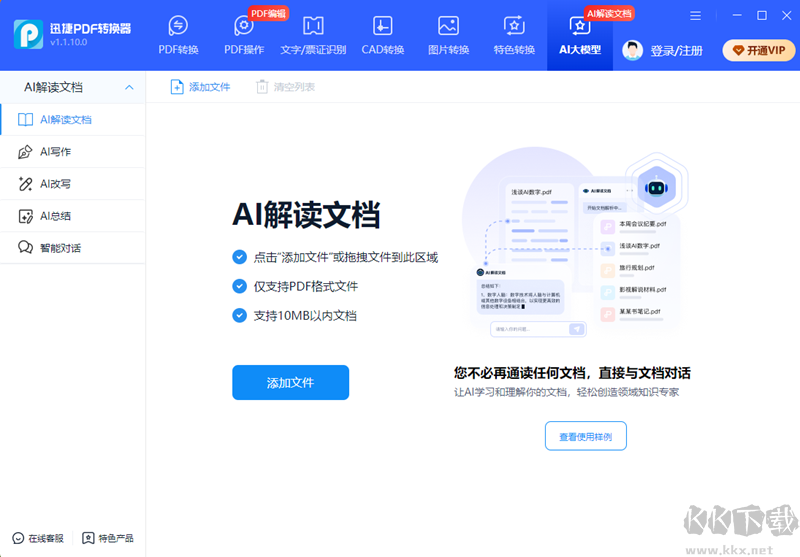Click the PDF编辑 red badge

click(x=268, y=13)
